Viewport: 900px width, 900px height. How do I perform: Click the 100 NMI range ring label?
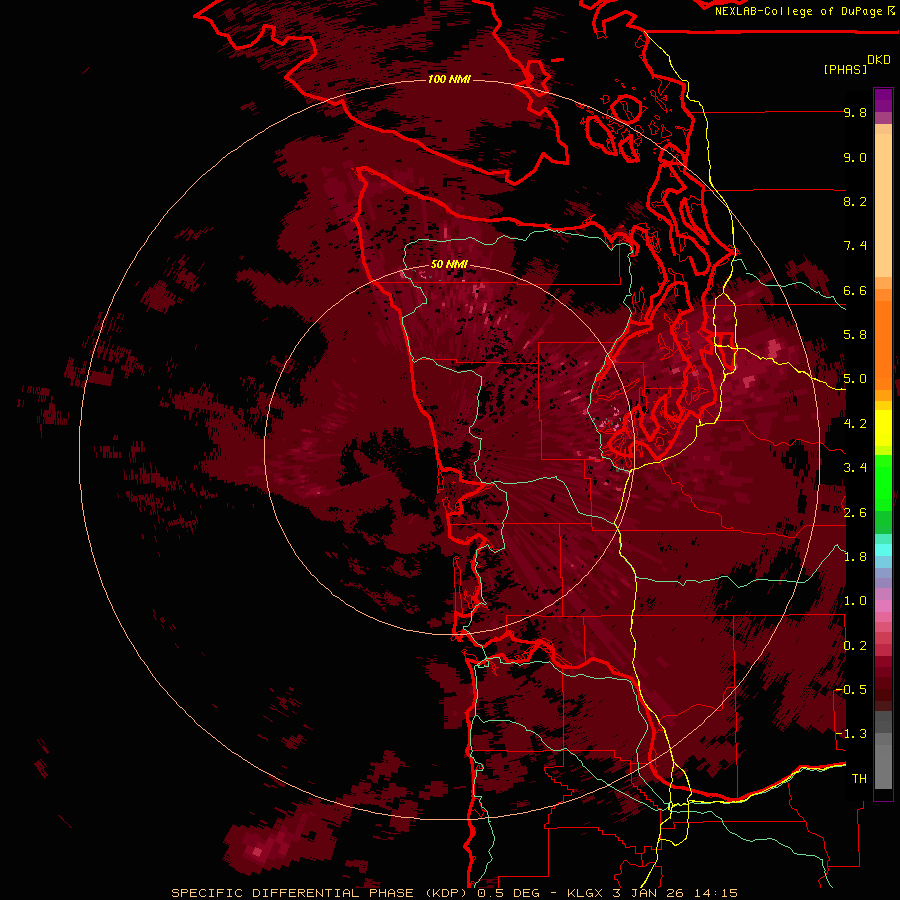point(449,79)
